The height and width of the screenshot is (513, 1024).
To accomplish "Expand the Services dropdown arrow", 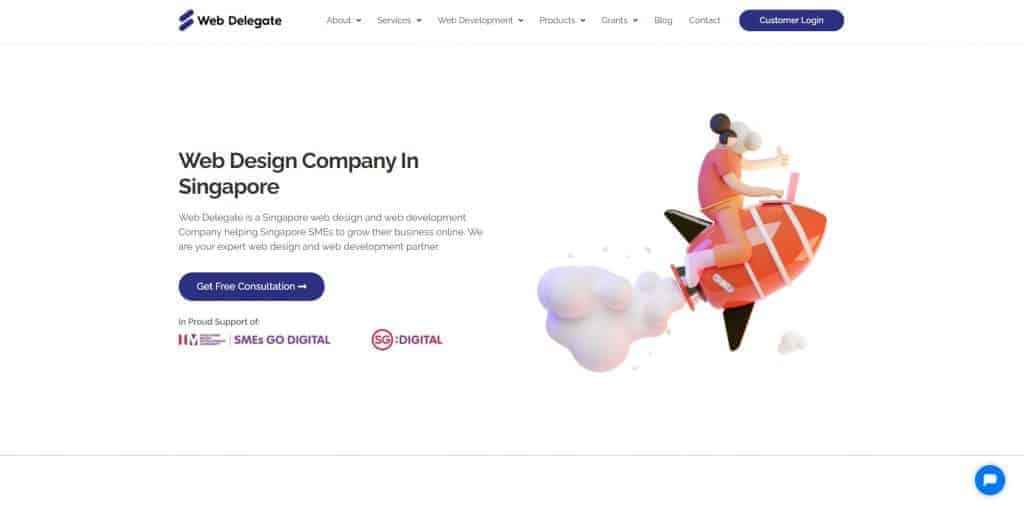I will click(419, 21).
